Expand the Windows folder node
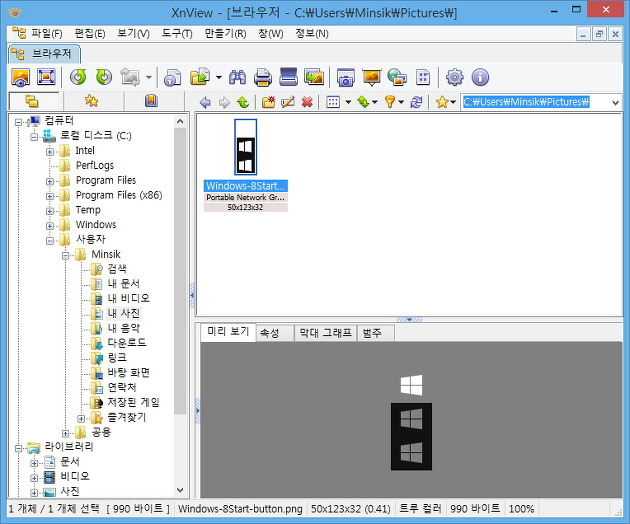 click(x=49, y=226)
